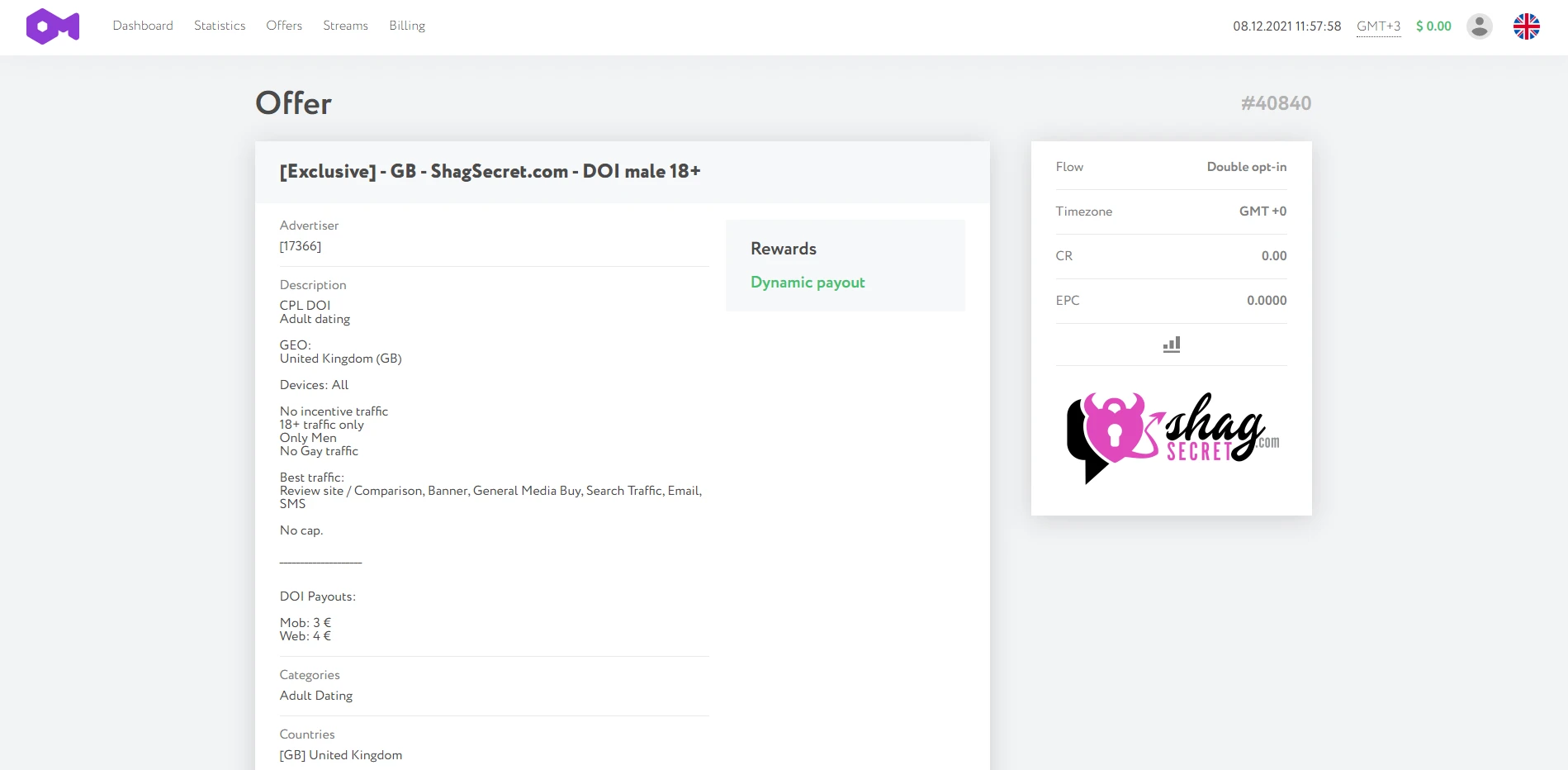The image size is (1568, 770).
Task: Click the 'Double opt-in' flow value
Action: [1247, 167]
